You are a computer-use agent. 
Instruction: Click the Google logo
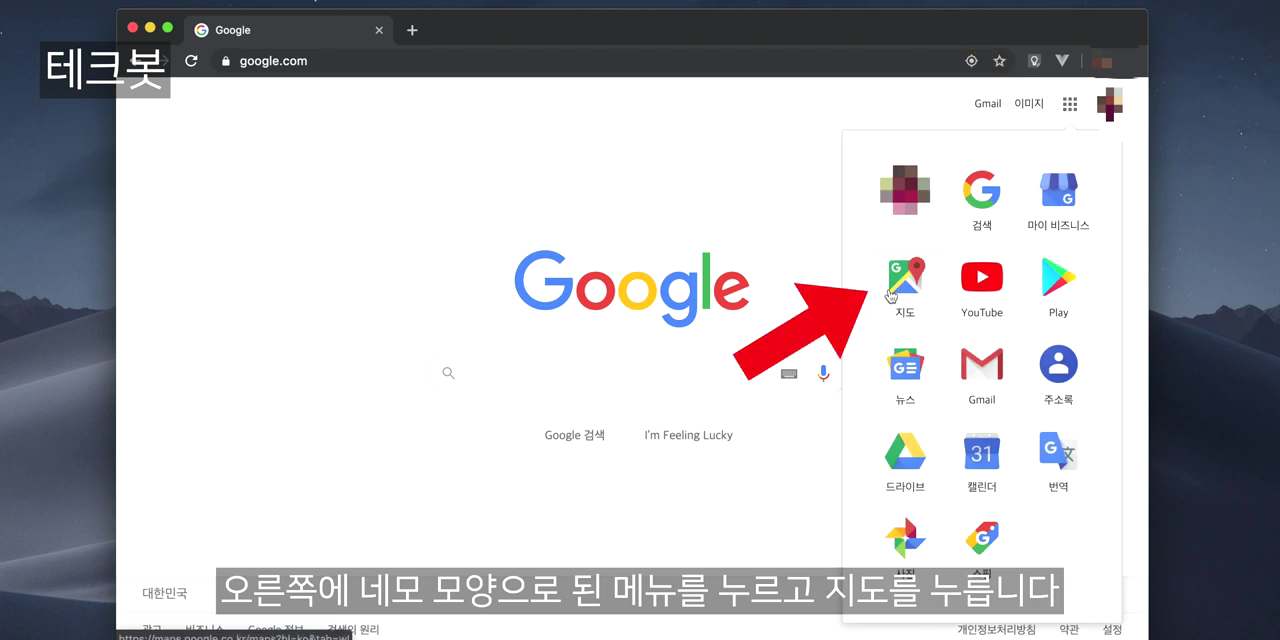click(x=632, y=288)
